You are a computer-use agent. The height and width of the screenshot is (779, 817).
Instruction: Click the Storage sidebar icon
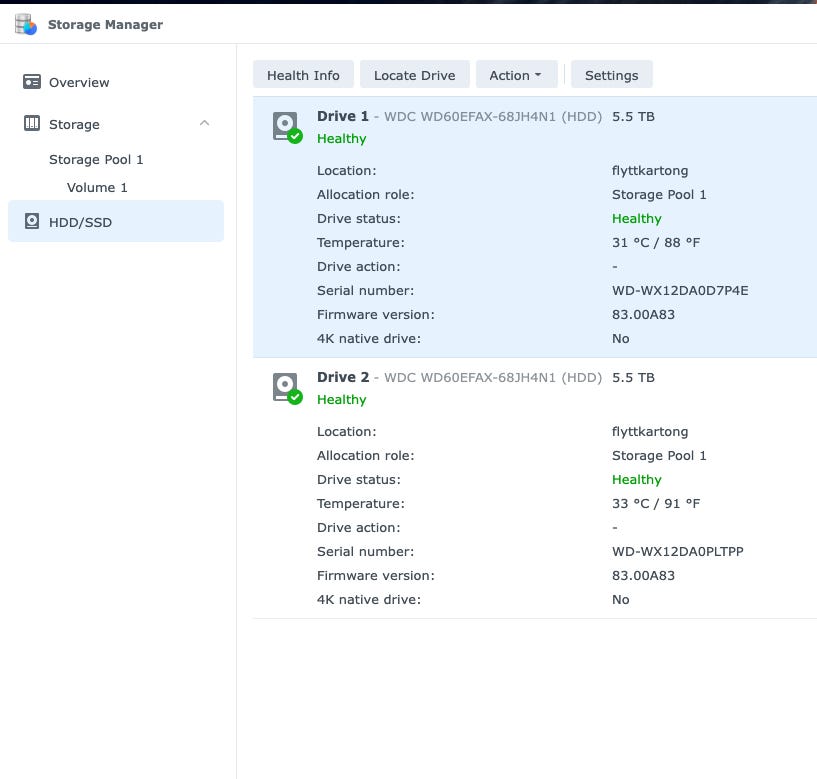(x=32, y=124)
